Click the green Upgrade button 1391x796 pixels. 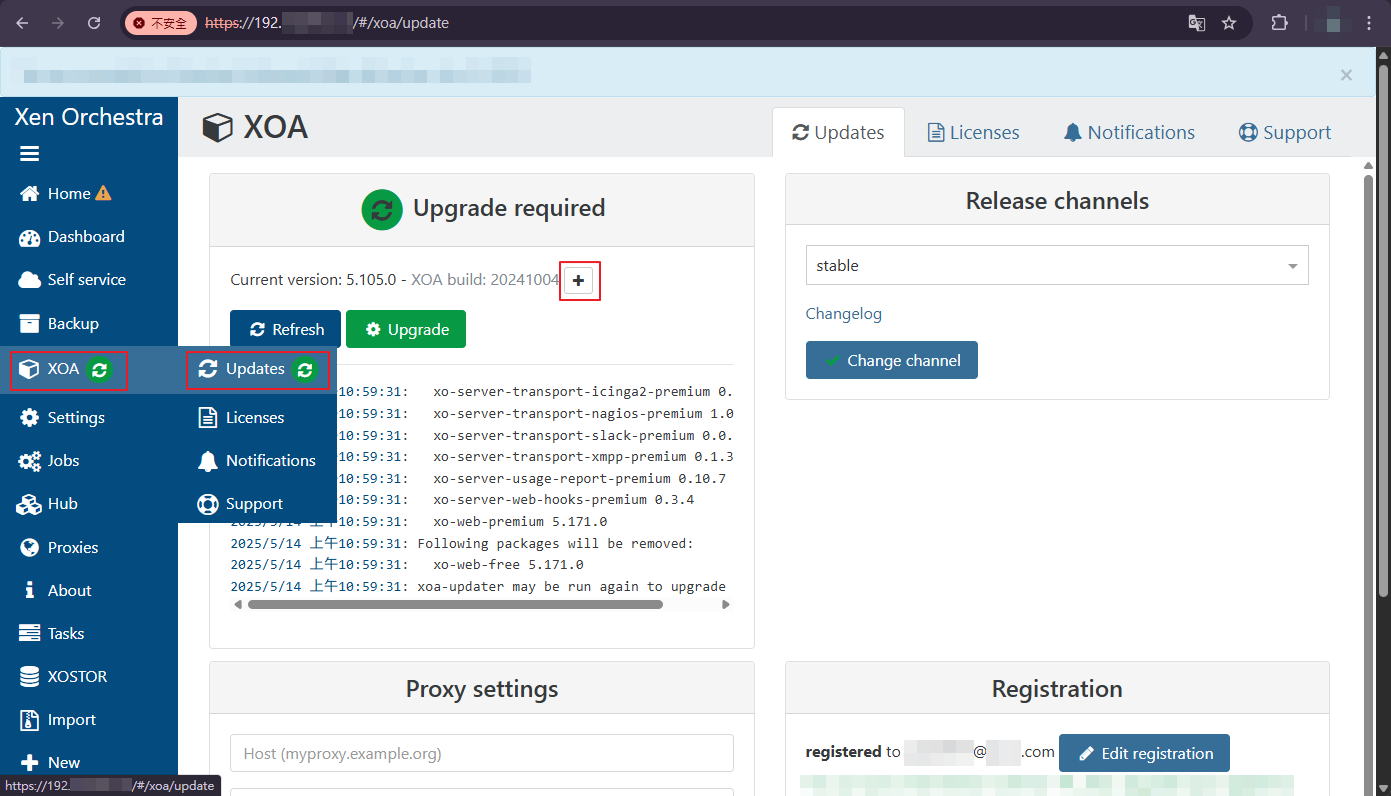click(x=406, y=329)
